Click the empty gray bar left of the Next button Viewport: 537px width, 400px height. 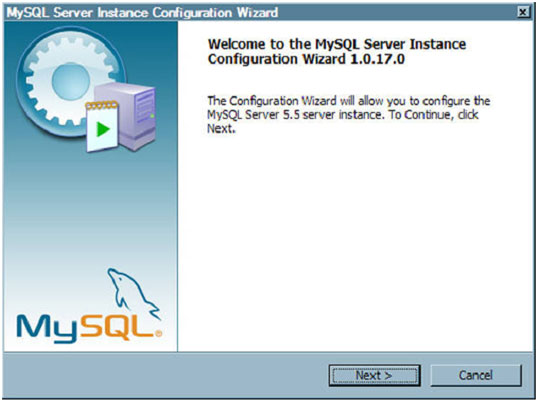[x=164, y=375]
